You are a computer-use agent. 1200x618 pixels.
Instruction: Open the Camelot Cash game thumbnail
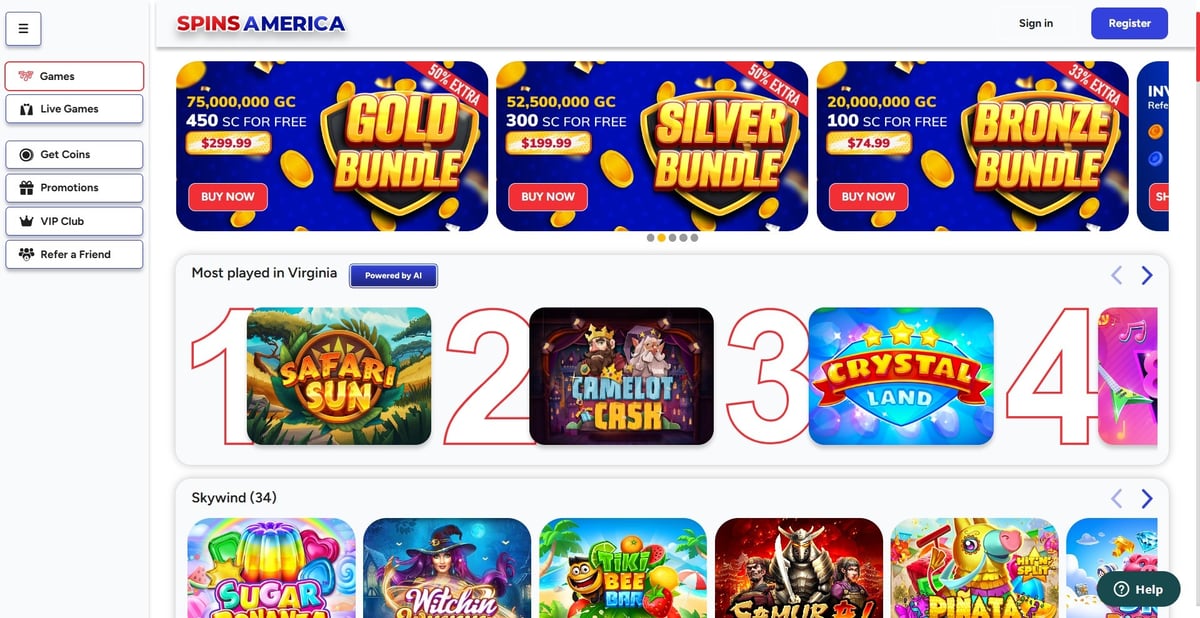click(621, 376)
